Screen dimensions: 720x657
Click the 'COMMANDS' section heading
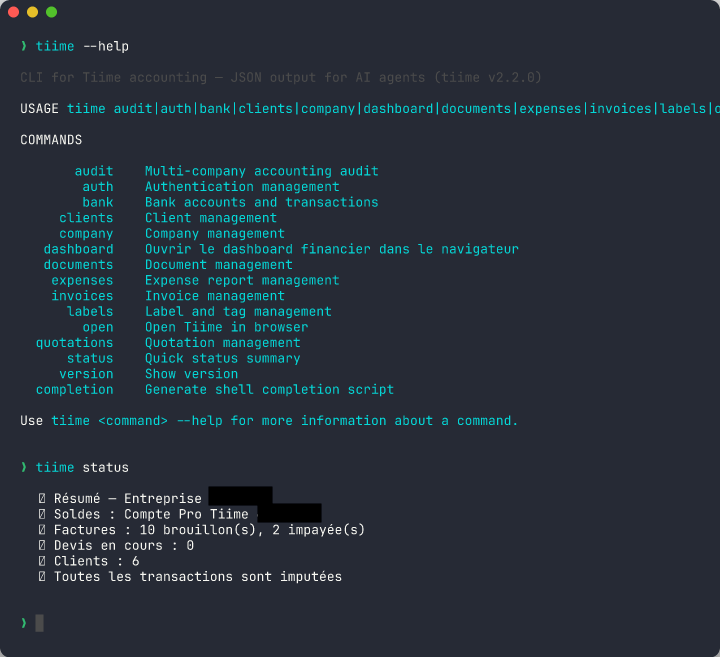pos(51,140)
